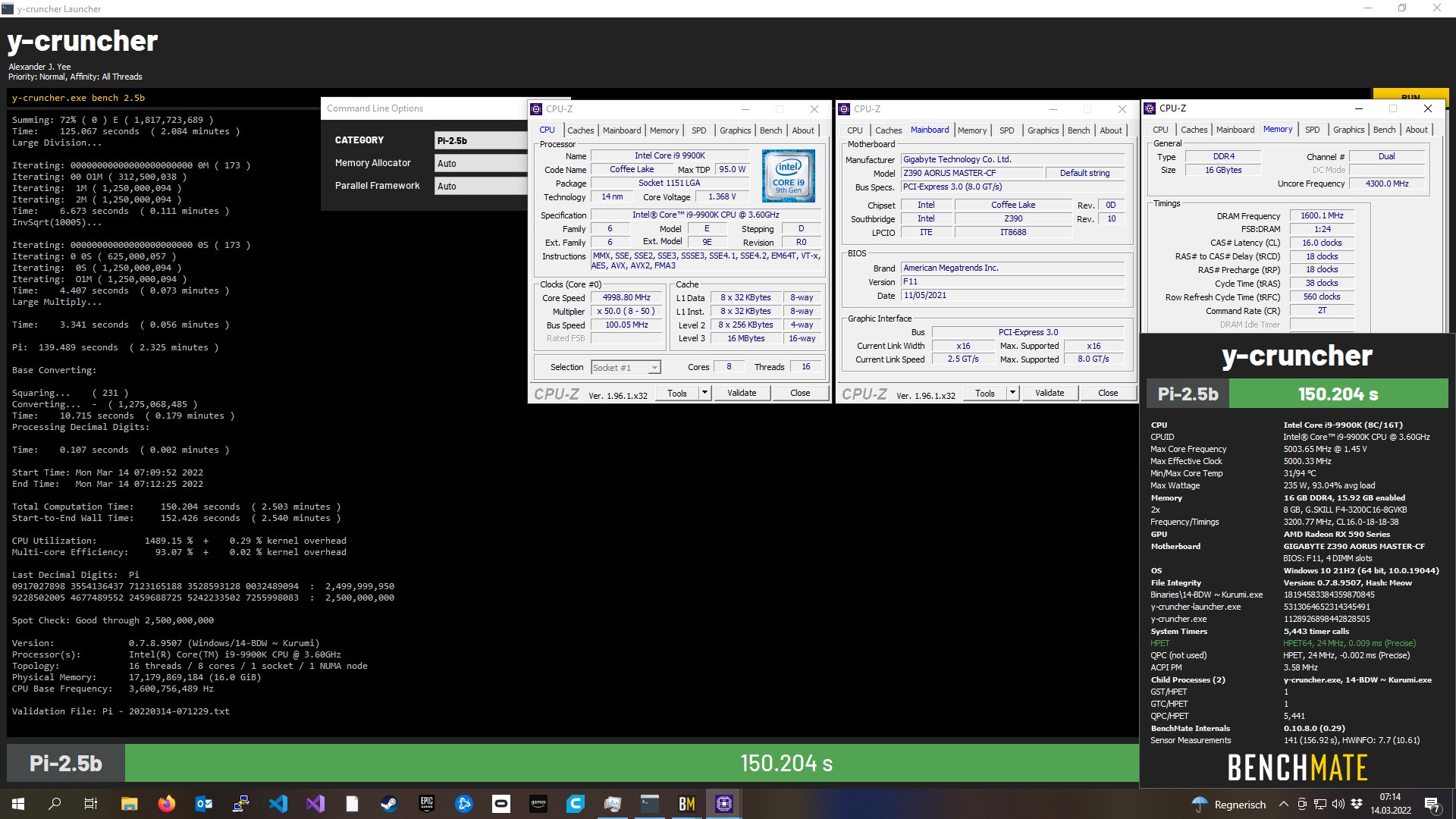Open taskbar search
The width and height of the screenshot is (1456, 819).
[55, 804]
